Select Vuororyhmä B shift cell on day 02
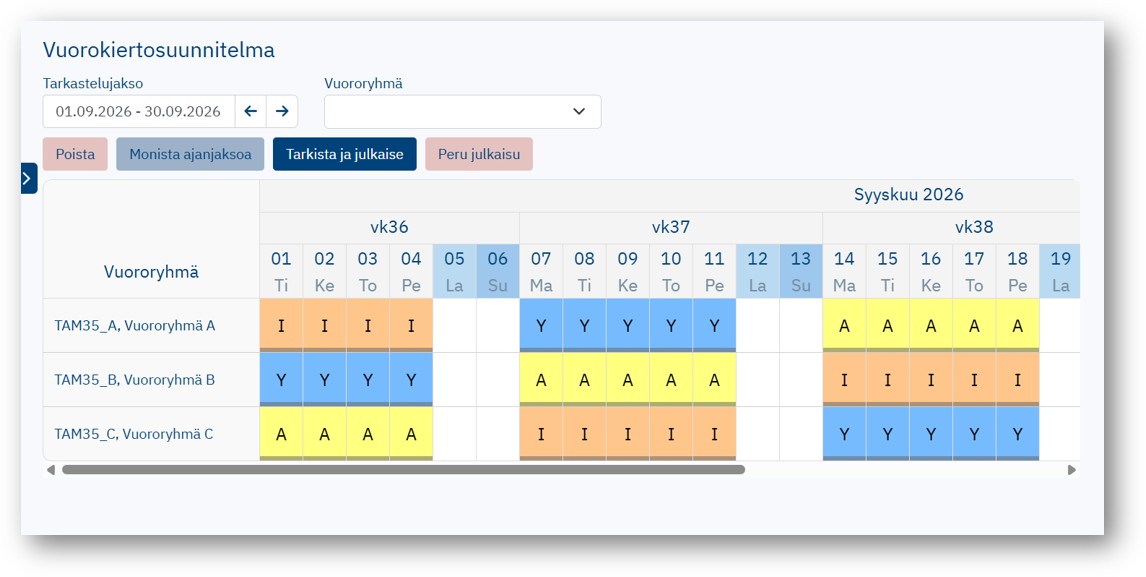This screenshot has width=1146, height=577. (x=325, y=380)
